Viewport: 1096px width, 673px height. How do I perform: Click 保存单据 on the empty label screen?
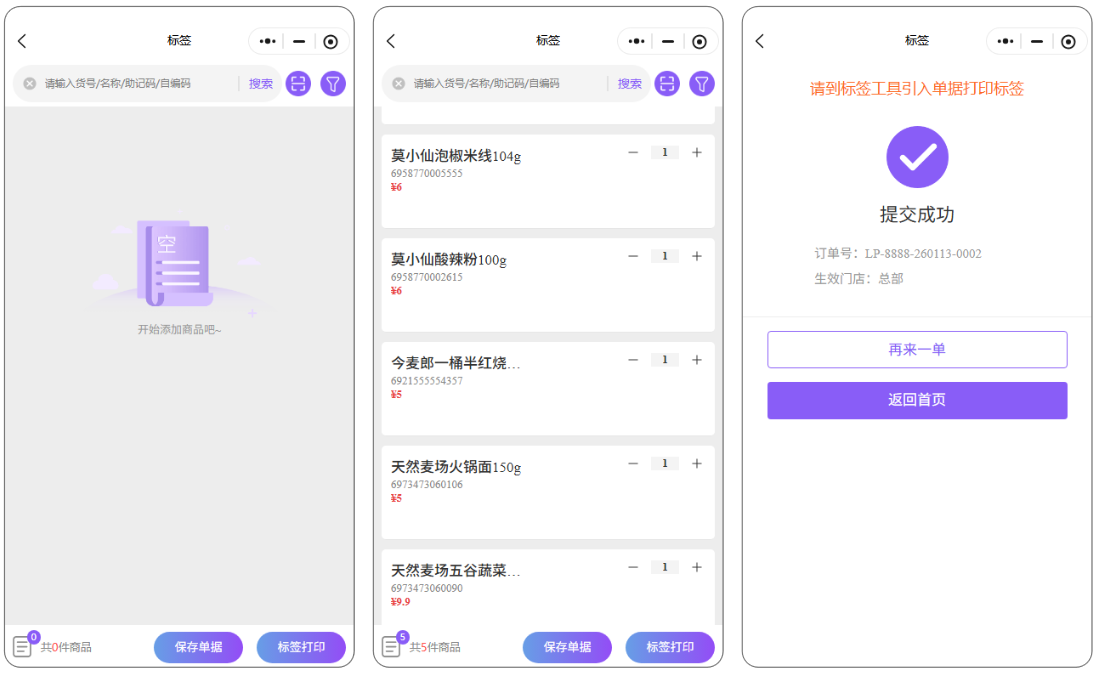pos(199,647)
